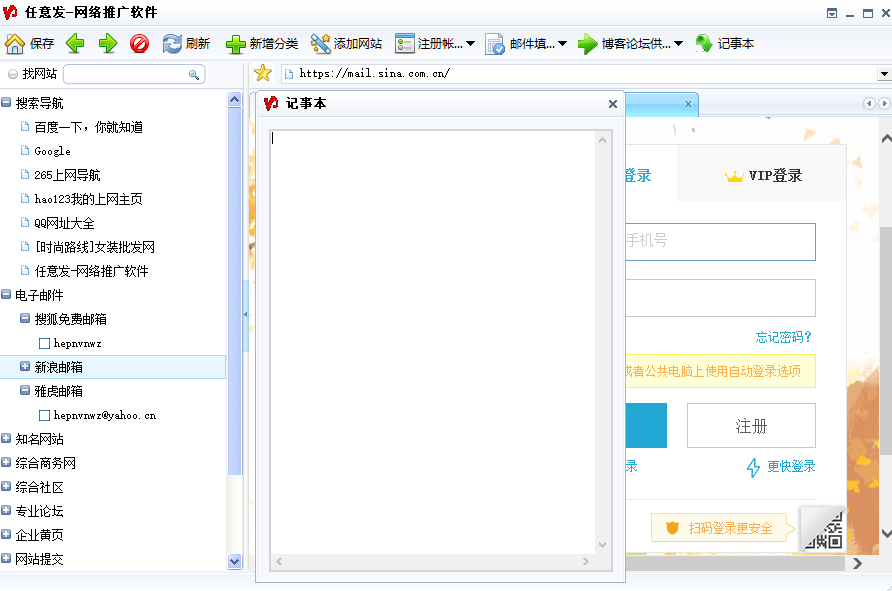Click the address bar showing mail.sina.com.cn
Image resolution: width=892 pixels, height=591 pixels.
tap(579, 73)
